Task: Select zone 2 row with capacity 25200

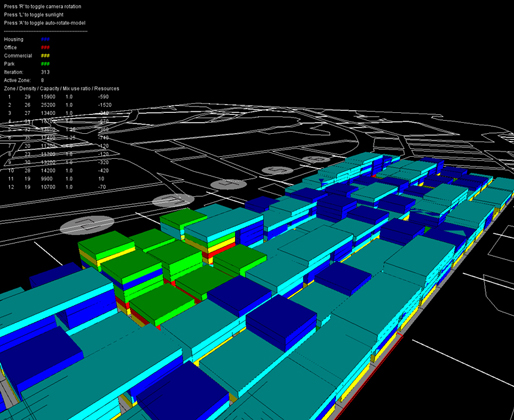Action: pos(59,105)
